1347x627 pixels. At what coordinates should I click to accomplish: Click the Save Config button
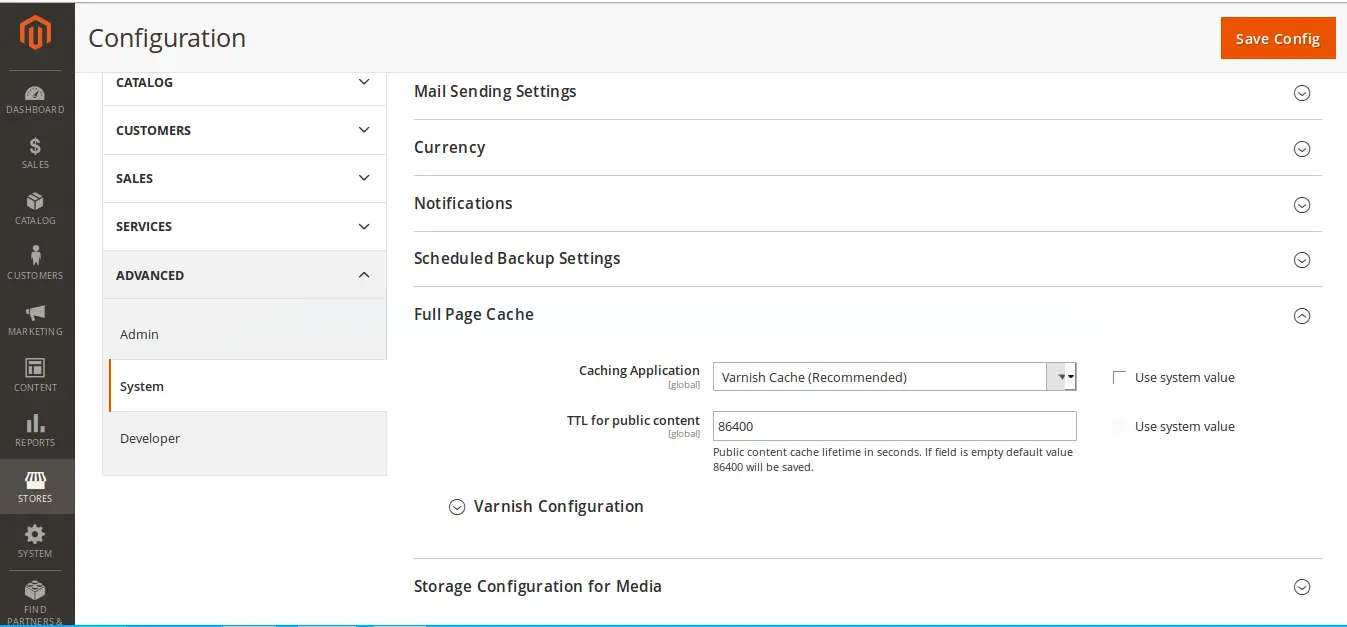coord(1277,37)
